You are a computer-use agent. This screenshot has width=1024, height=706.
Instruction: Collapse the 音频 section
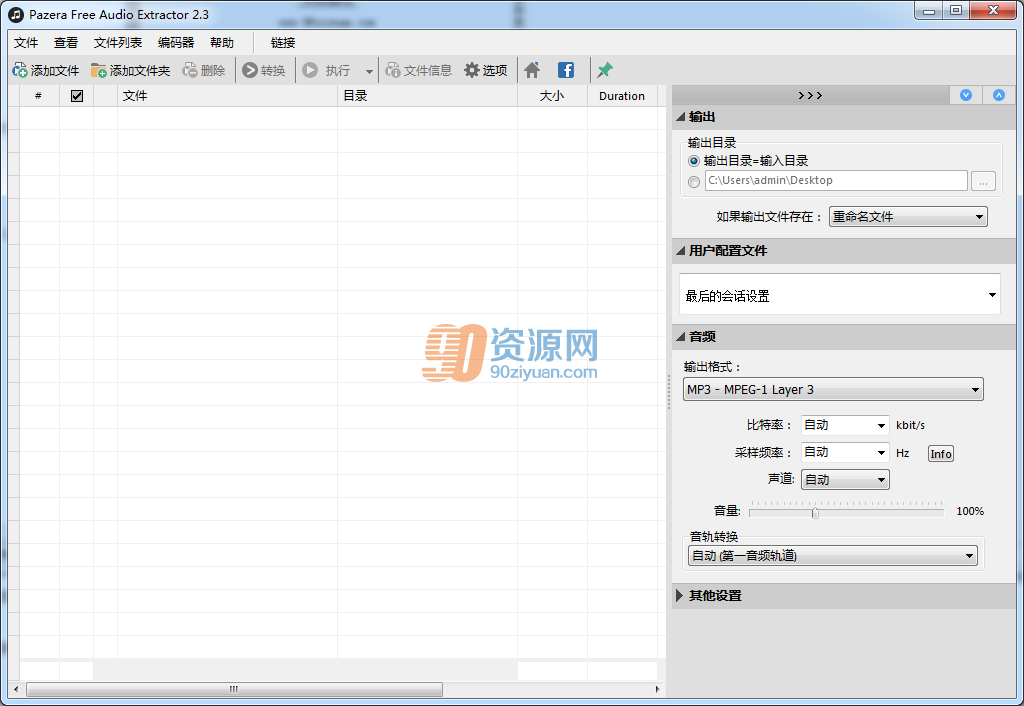coord(681,337)
